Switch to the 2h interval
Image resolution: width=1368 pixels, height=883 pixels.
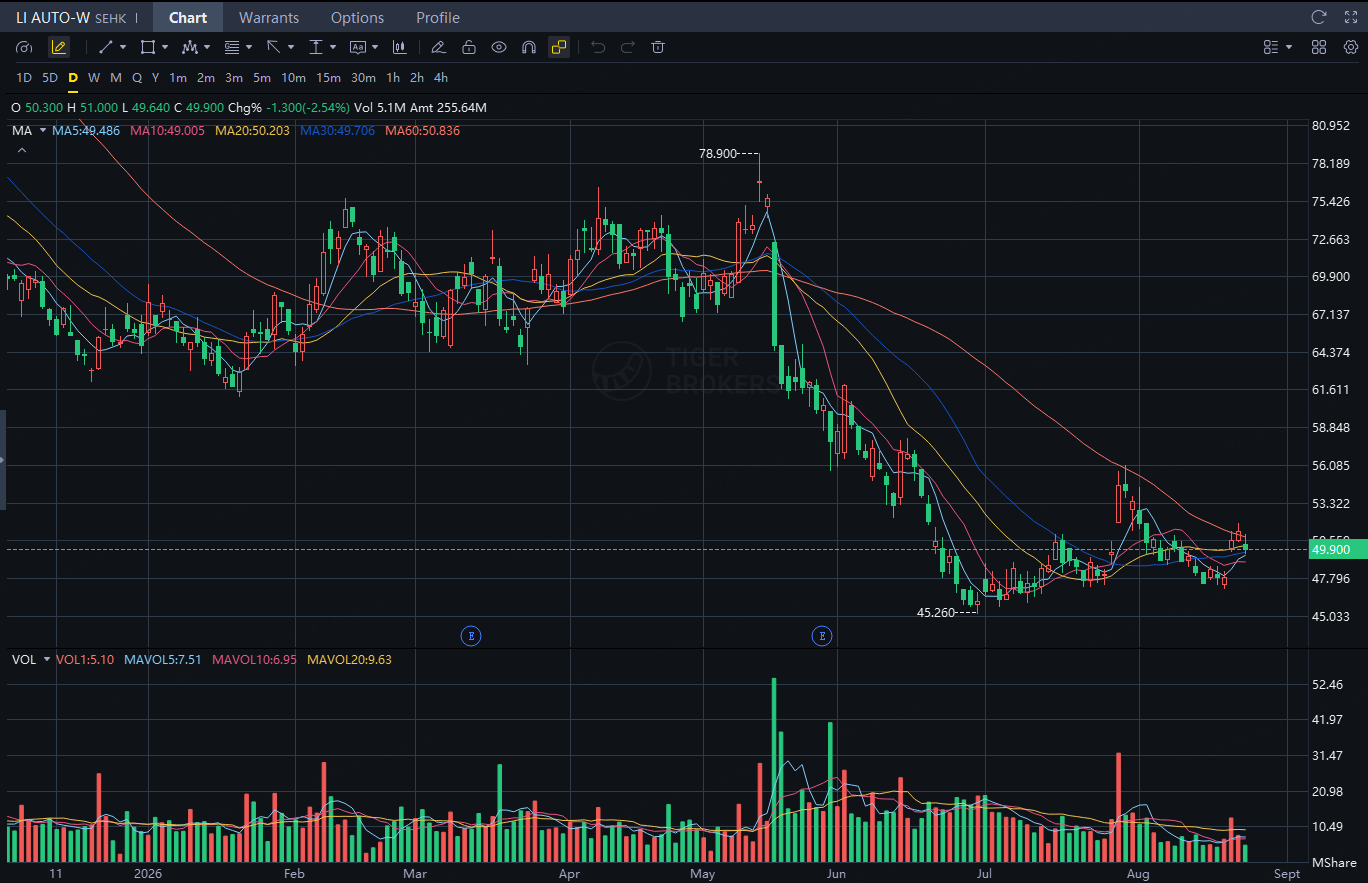click(x=417, y=78)
